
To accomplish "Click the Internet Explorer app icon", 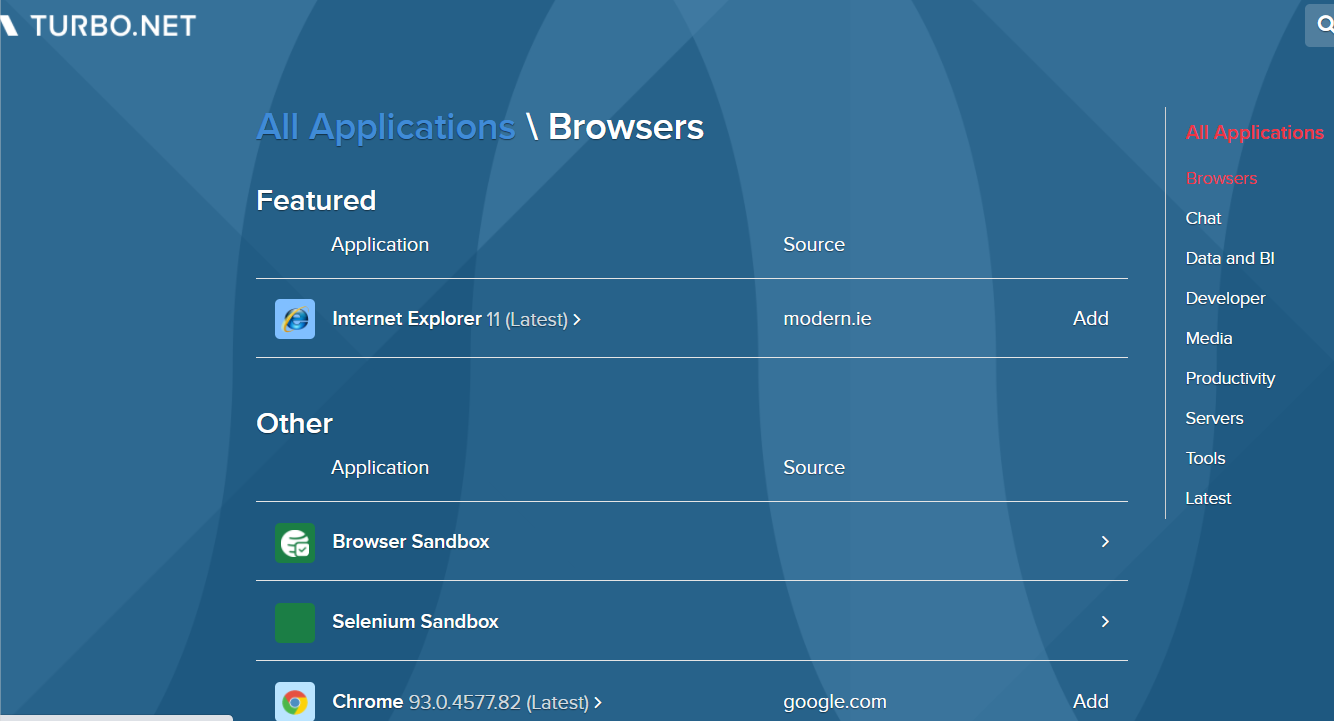I will click(294, 319).
